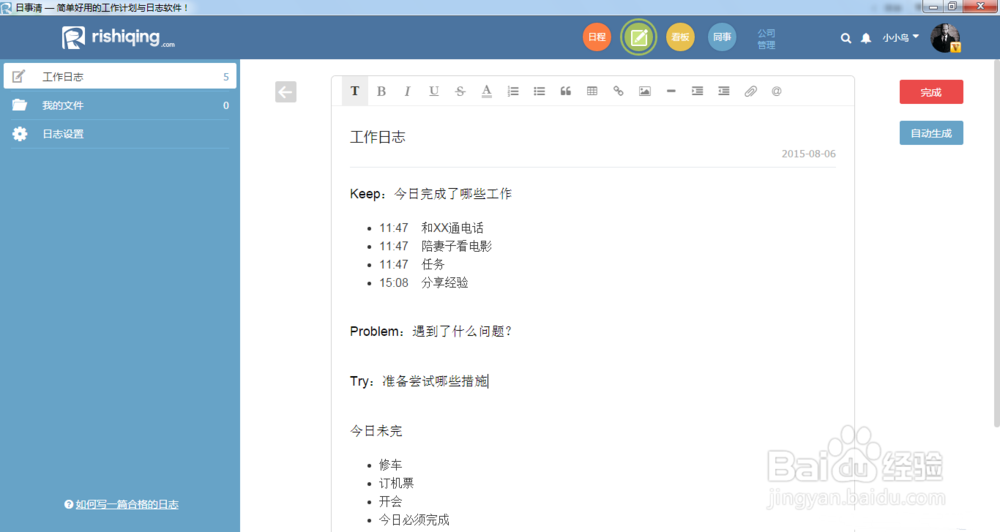Insert a blockquote
The width and height of the screenshot is (1000, 532).
coord(566,91)
